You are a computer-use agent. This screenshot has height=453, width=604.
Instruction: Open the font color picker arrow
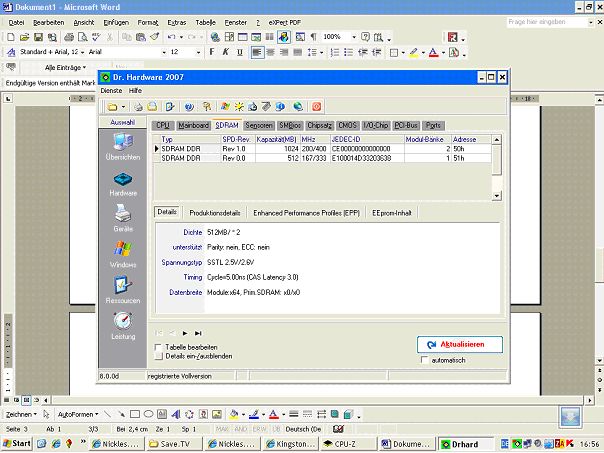442,52
